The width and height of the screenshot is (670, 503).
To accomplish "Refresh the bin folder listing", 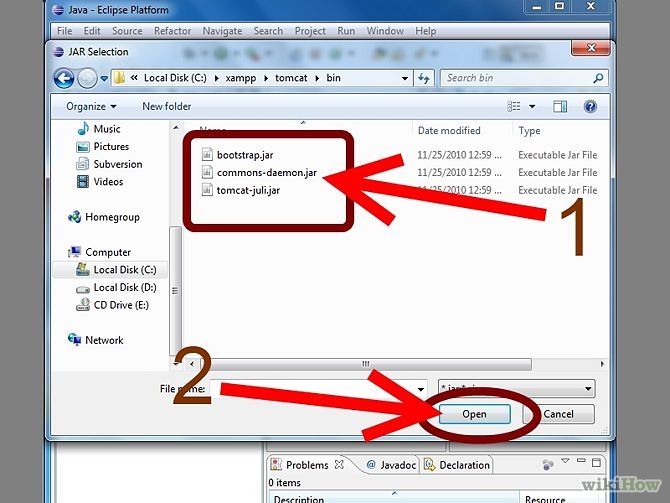I will 424,78.
